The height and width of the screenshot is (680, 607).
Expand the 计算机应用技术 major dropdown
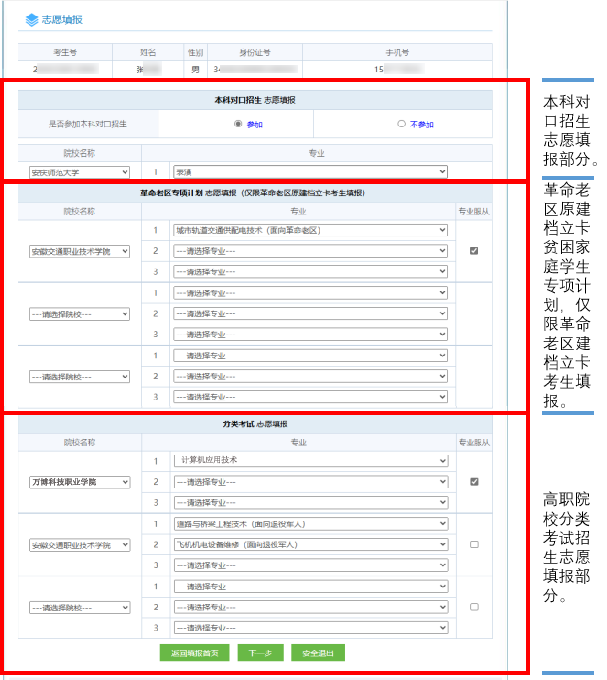pyautogui.click(x=310, y=461)
